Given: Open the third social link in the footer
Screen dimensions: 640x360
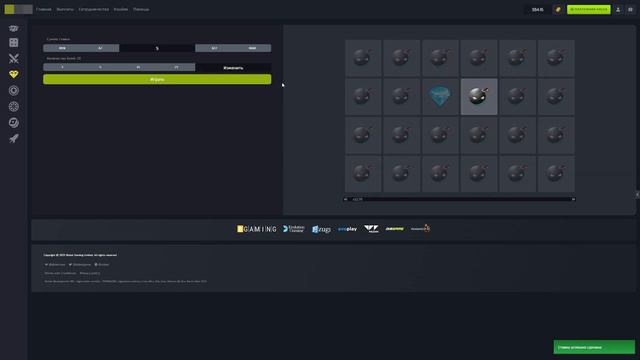Looking at the screenshot, I should 102,264.
